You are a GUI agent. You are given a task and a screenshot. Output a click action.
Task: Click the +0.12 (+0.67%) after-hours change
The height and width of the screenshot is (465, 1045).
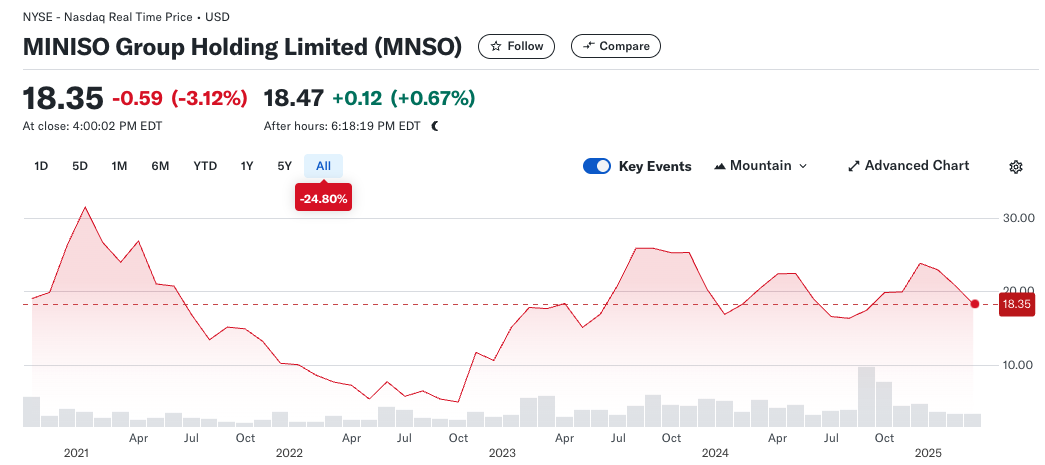coord(404,99)
